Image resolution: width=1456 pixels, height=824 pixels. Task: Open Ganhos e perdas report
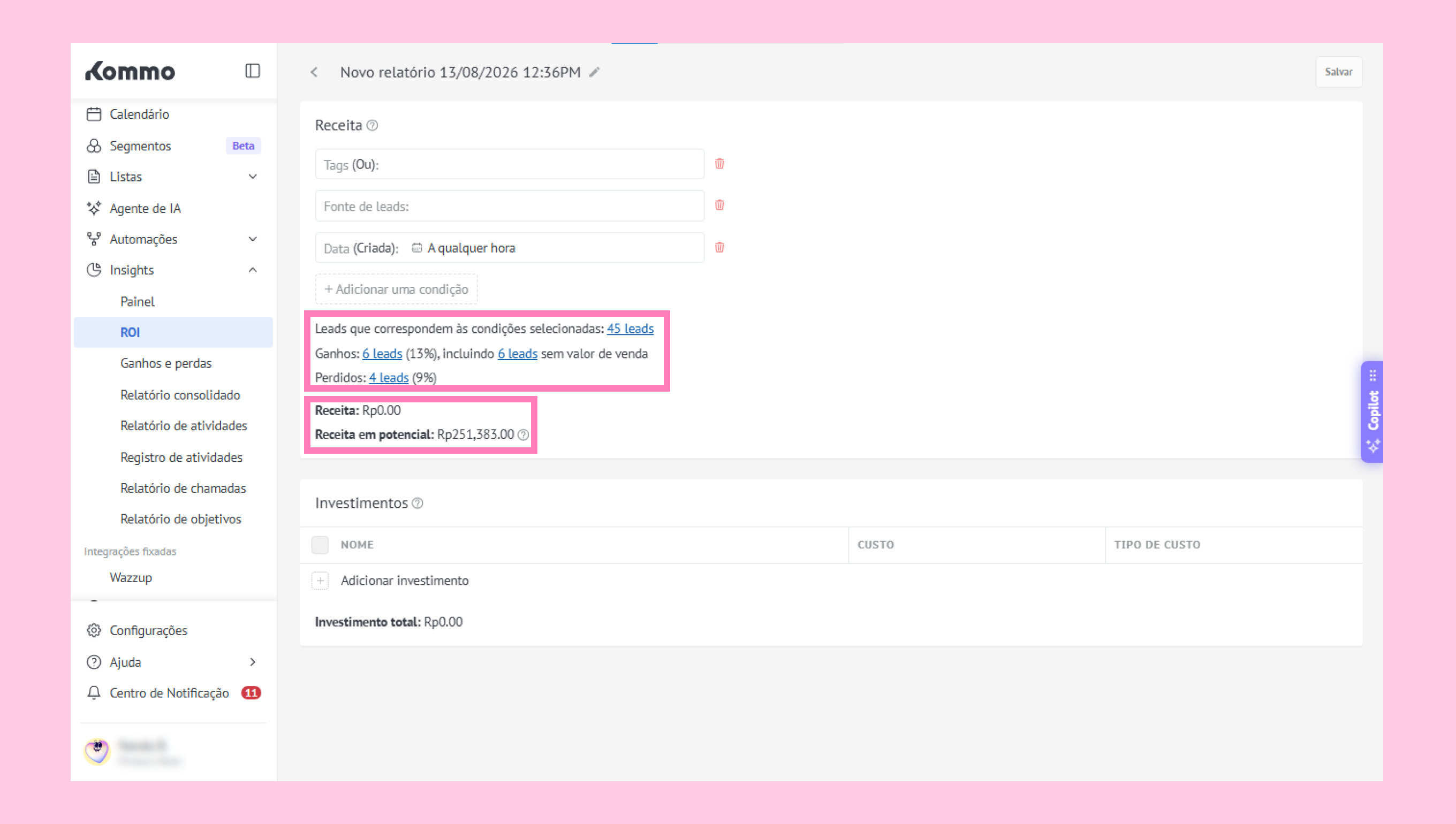tap(166, 363)
